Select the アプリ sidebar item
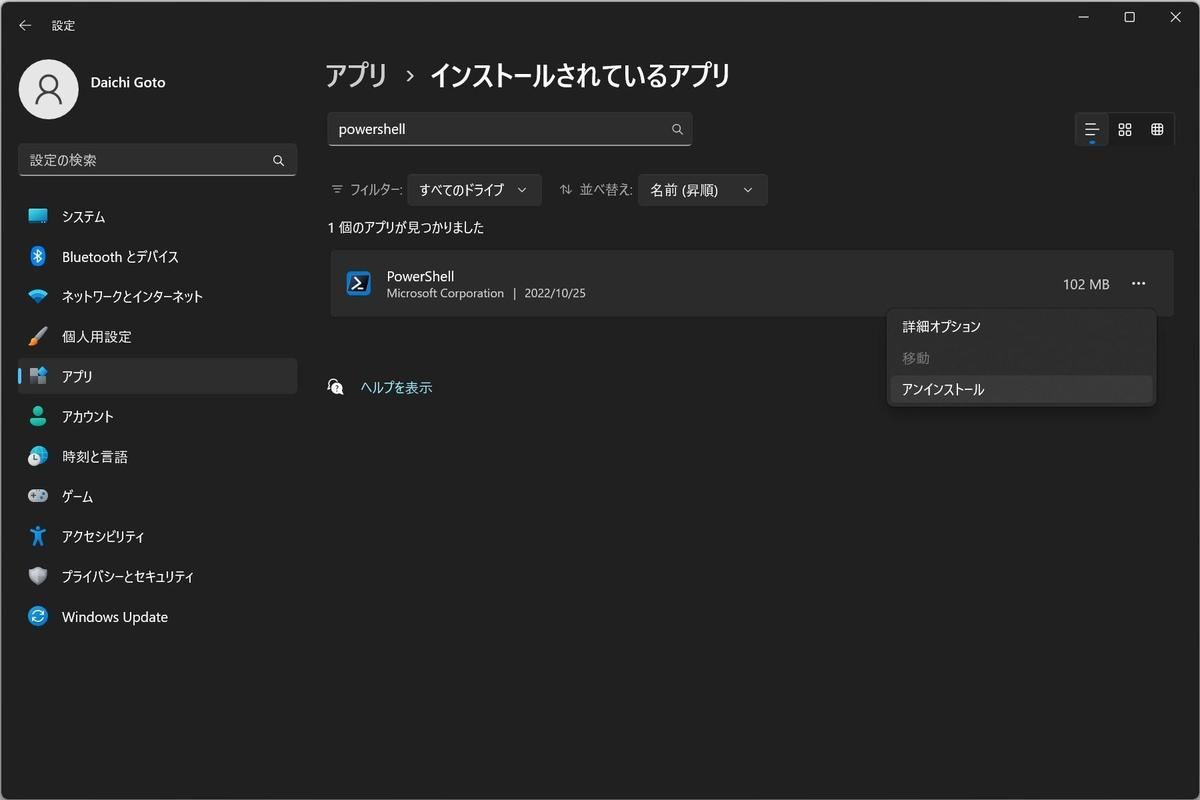 coord(158,376)
